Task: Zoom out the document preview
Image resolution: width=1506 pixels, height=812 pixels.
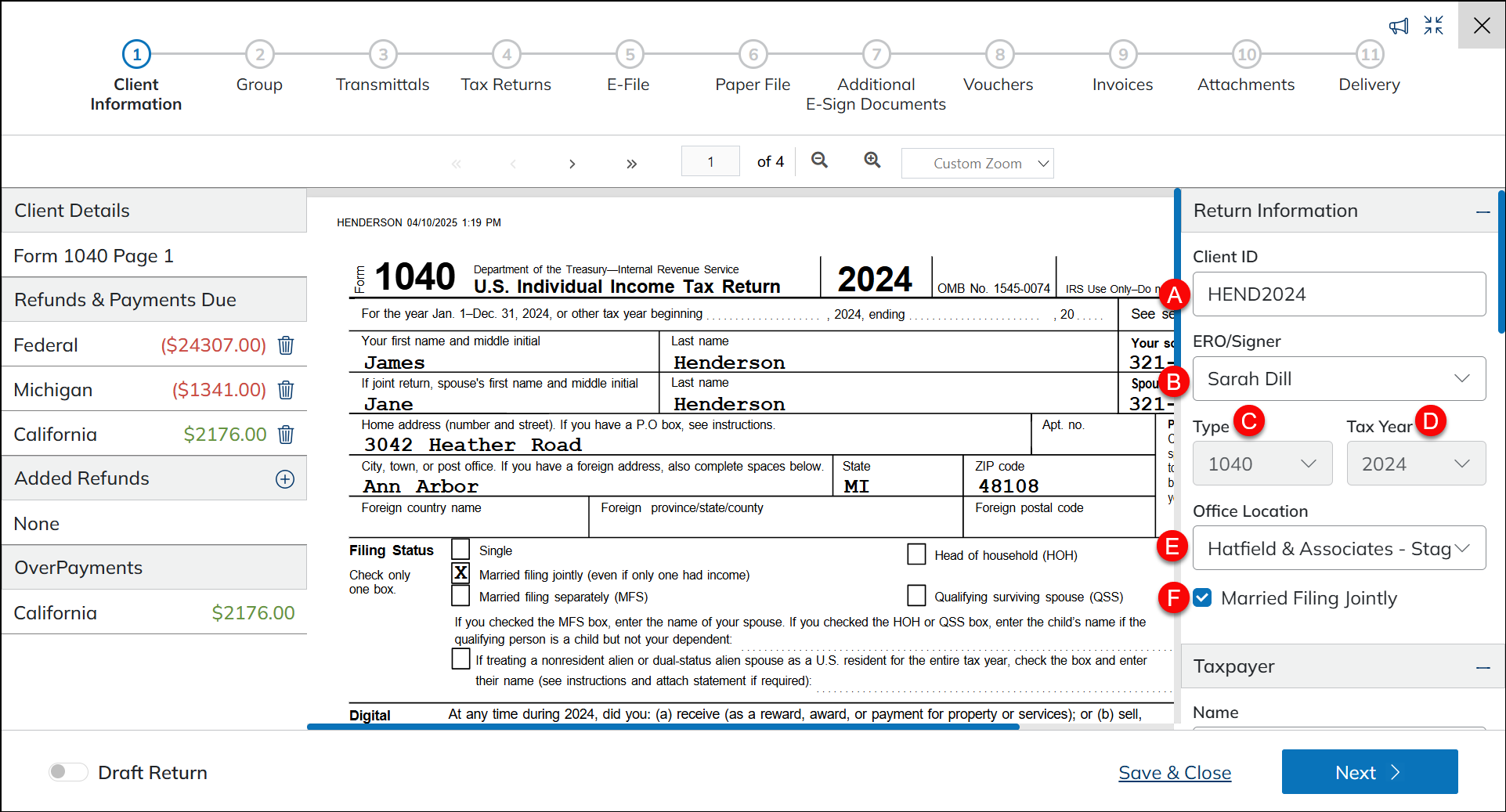Action: tap(819, 161)
